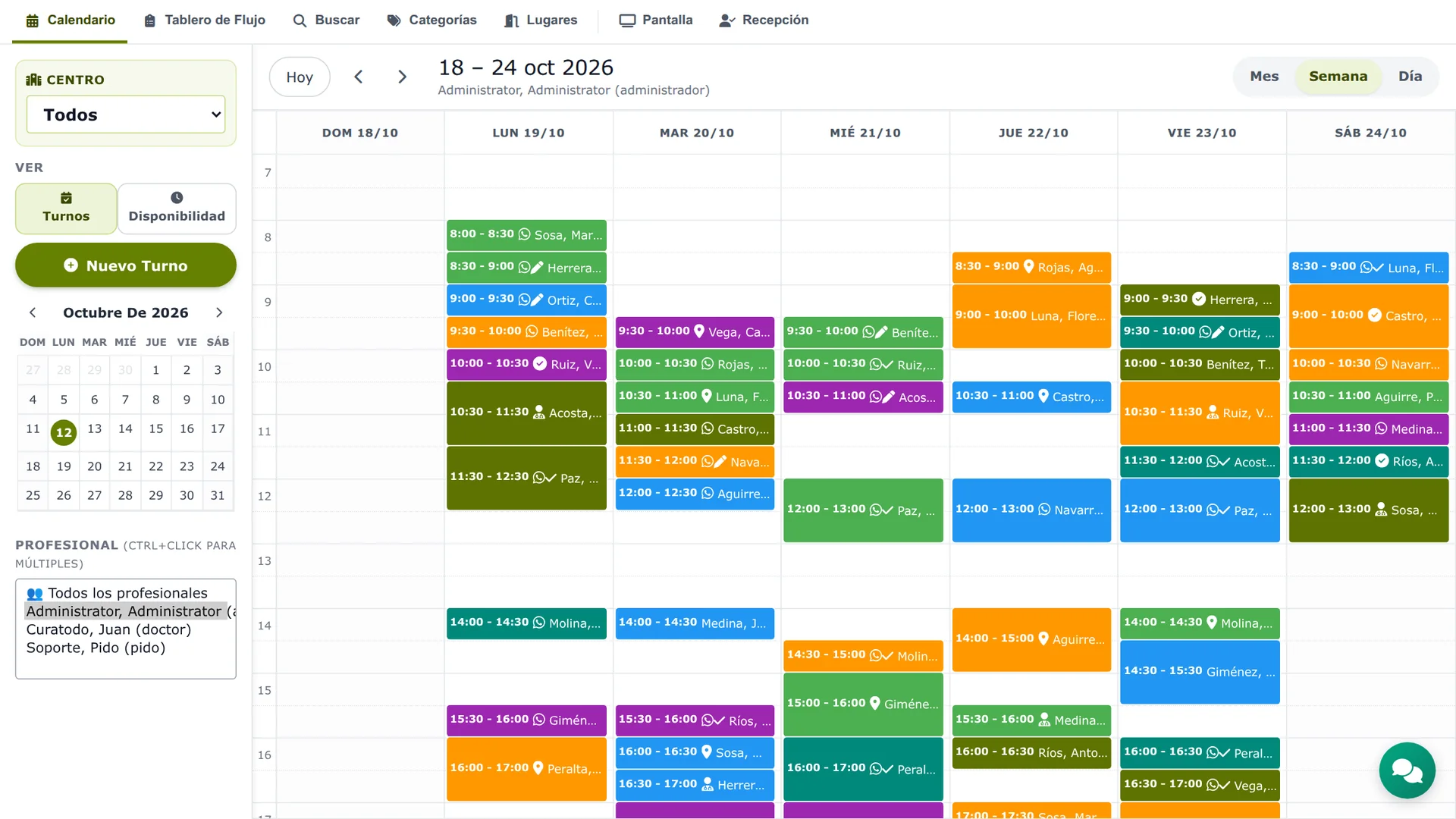The width and height of the screenshot is (1456, 819).
Task: Open the Tablero de Flujo tab
Action: pos(205,20)
